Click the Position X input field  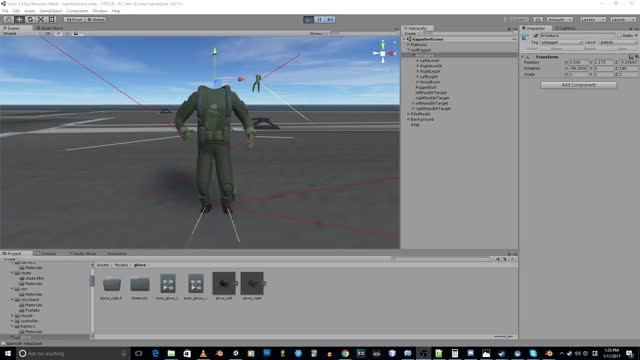click(x=578, y=62)
